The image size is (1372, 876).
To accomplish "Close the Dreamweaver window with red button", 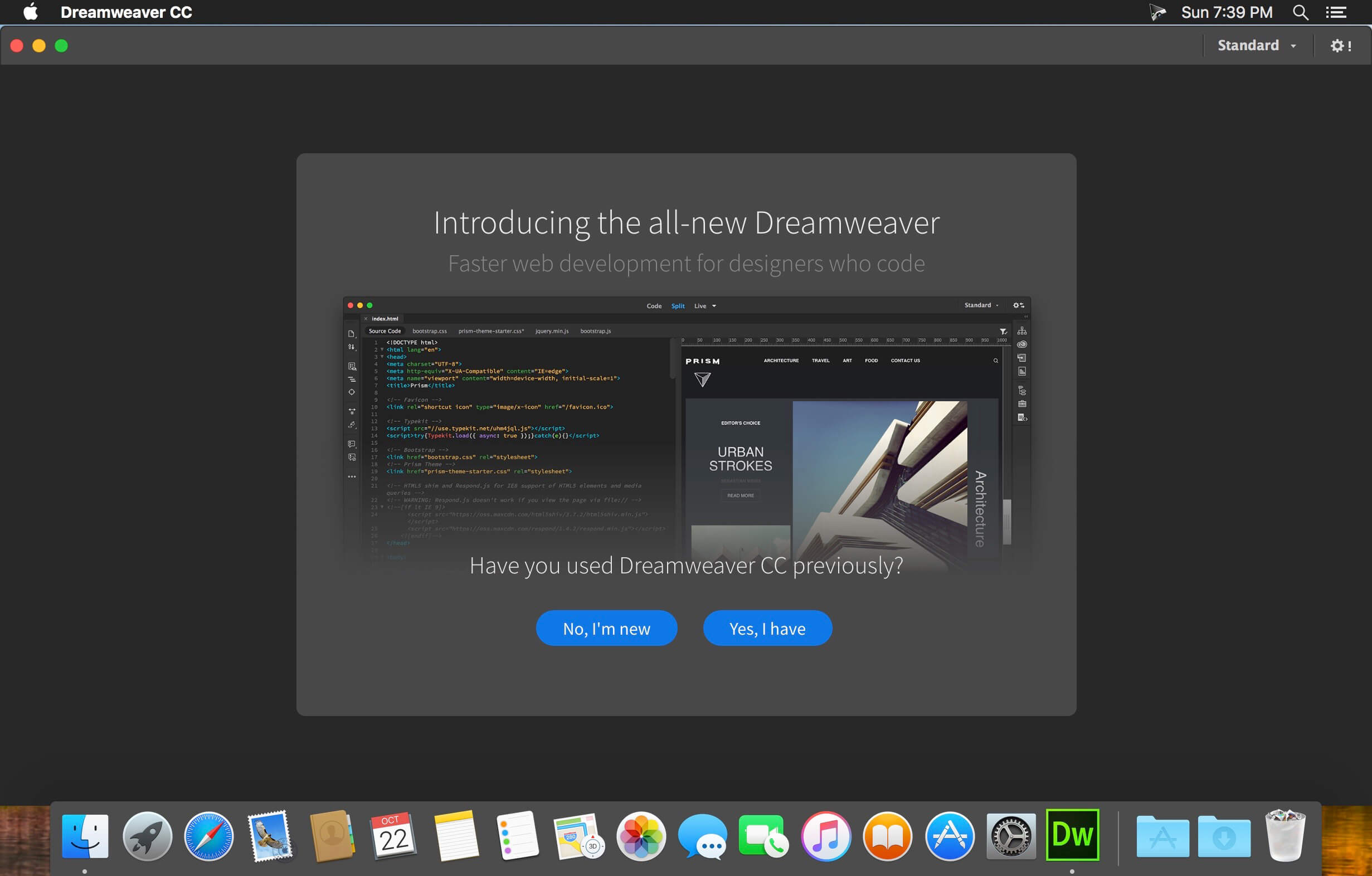I will pos(17,46).
